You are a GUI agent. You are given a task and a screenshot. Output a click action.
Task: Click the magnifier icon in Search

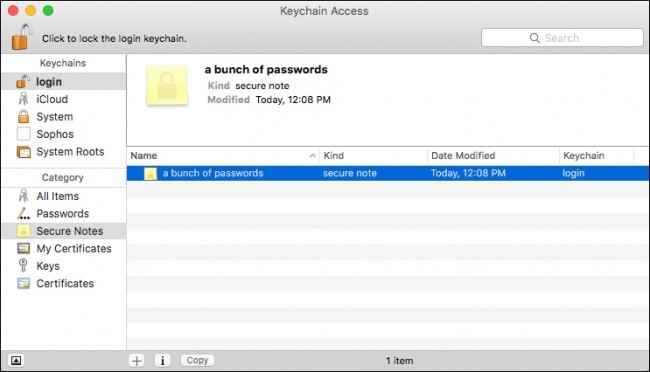[x=535, y=38]
